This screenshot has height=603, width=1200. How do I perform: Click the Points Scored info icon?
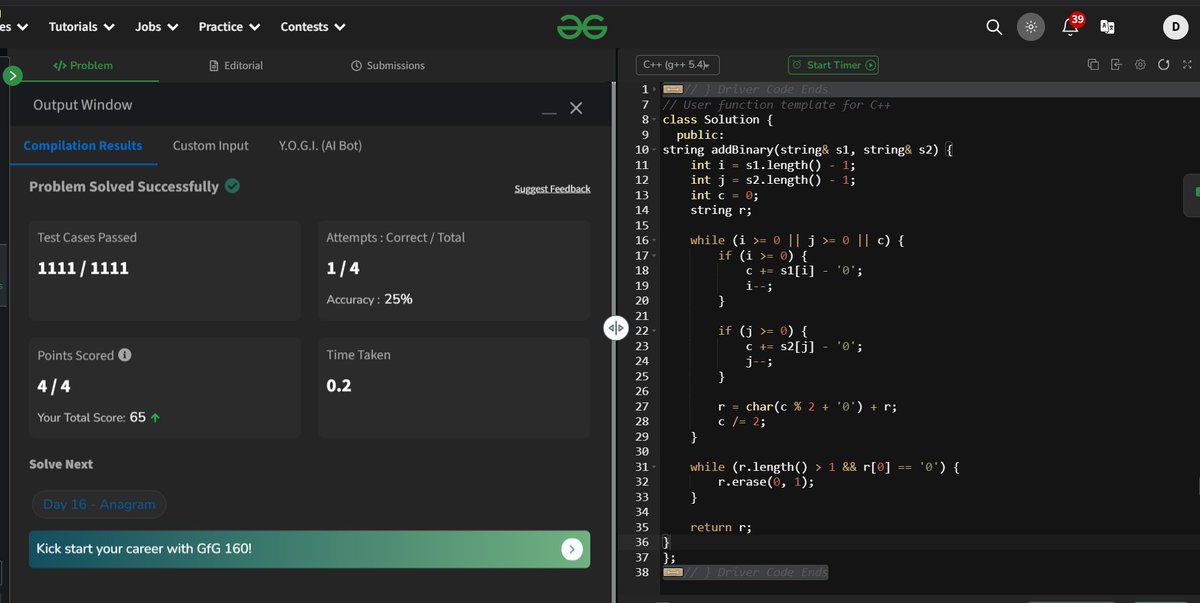125,355
